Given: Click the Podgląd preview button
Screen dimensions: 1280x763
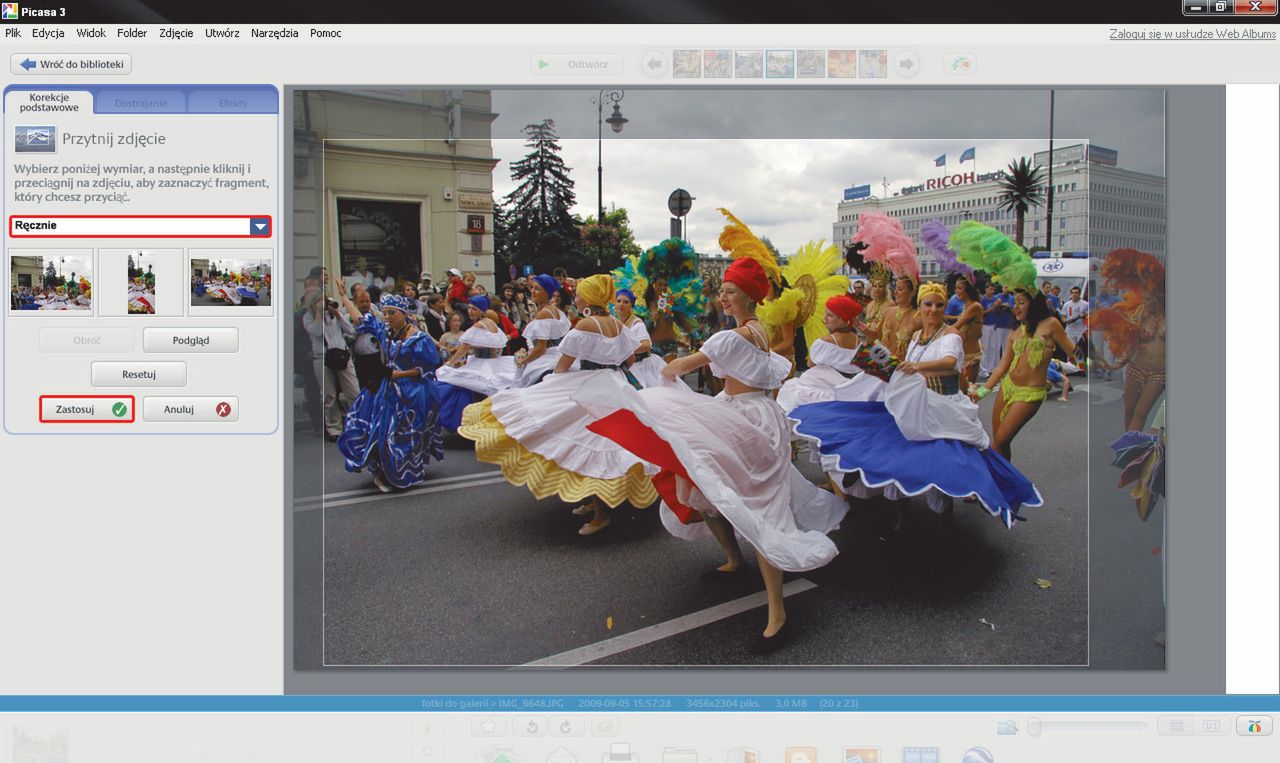Looking at the screenshot, I should 191,340.
